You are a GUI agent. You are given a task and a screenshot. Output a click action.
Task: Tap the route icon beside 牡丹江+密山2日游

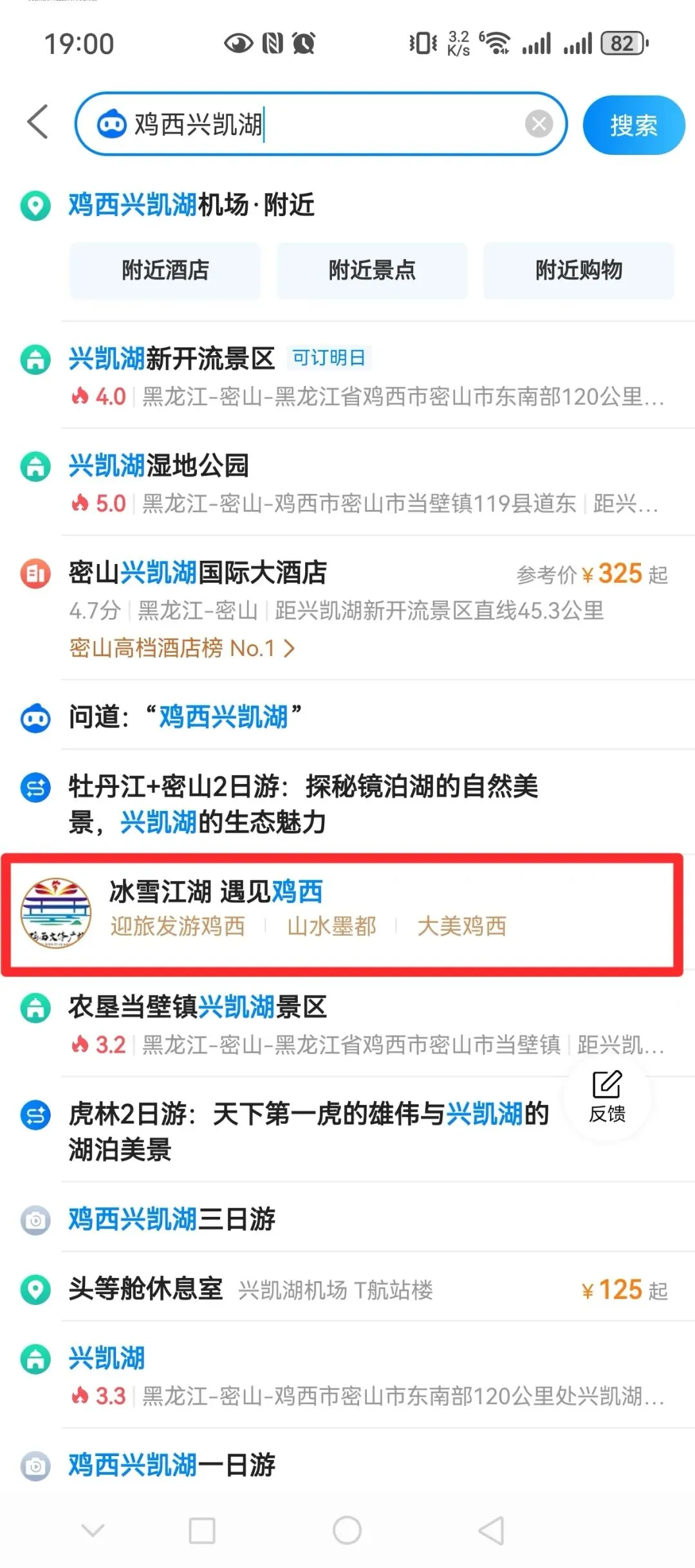[x=35, y=787]
